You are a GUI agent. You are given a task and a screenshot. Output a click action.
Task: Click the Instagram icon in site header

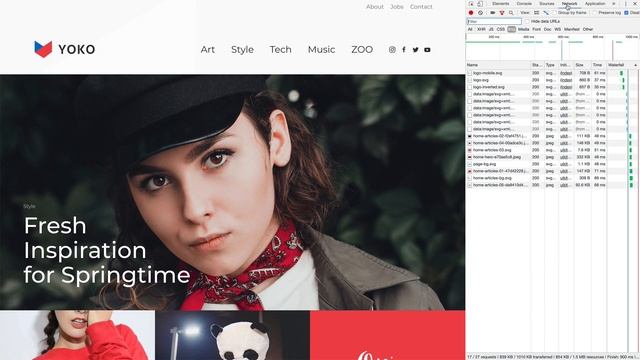(392, 49)
